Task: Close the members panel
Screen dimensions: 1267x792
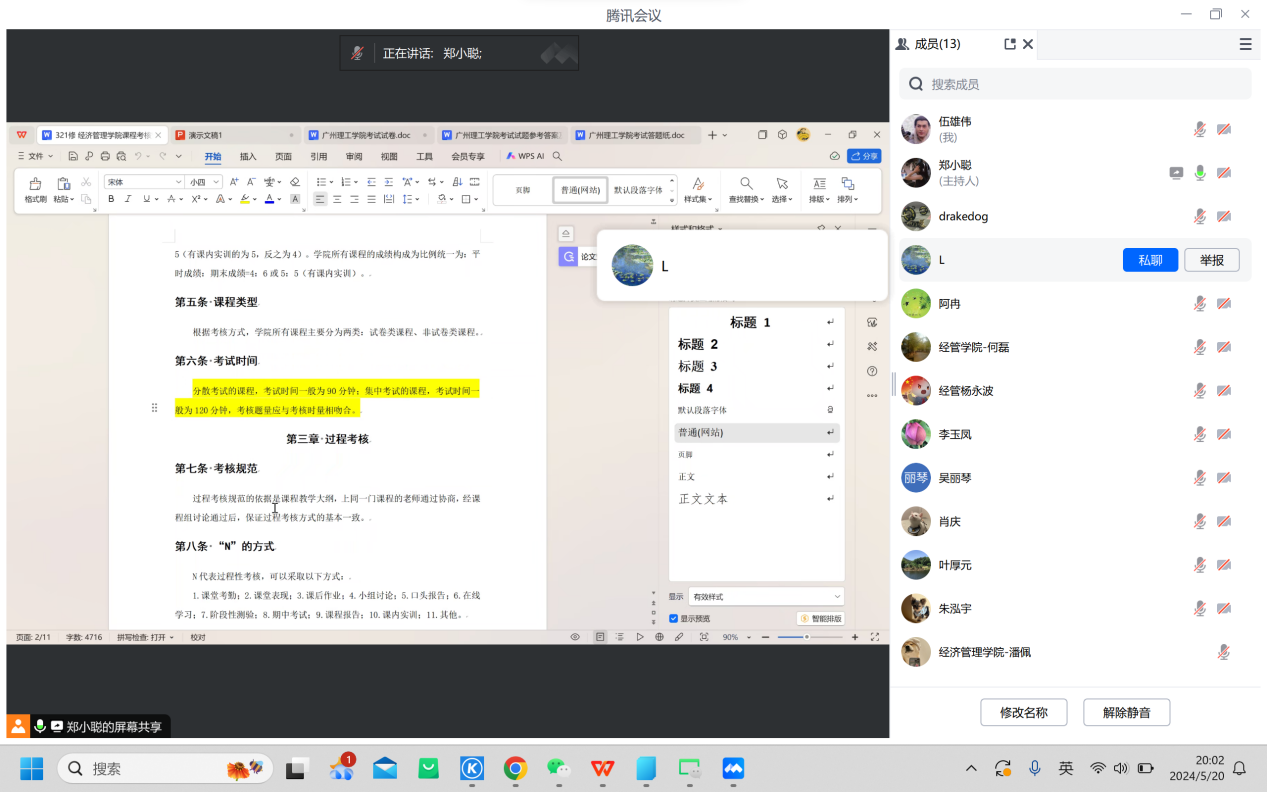Action: pyautogui.click(x=1028, y=44)
